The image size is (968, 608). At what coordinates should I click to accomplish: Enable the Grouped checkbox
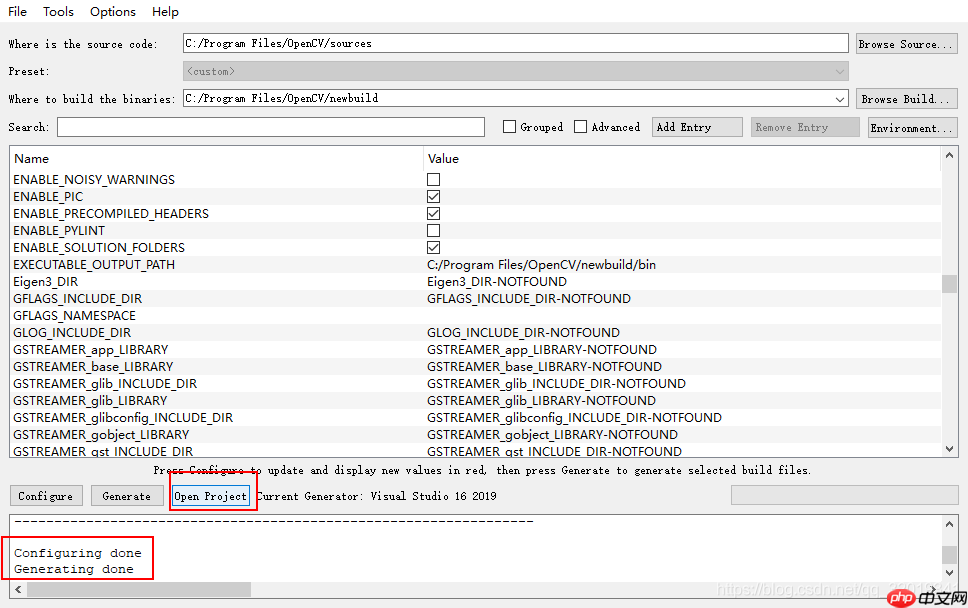tap(511, 127)
